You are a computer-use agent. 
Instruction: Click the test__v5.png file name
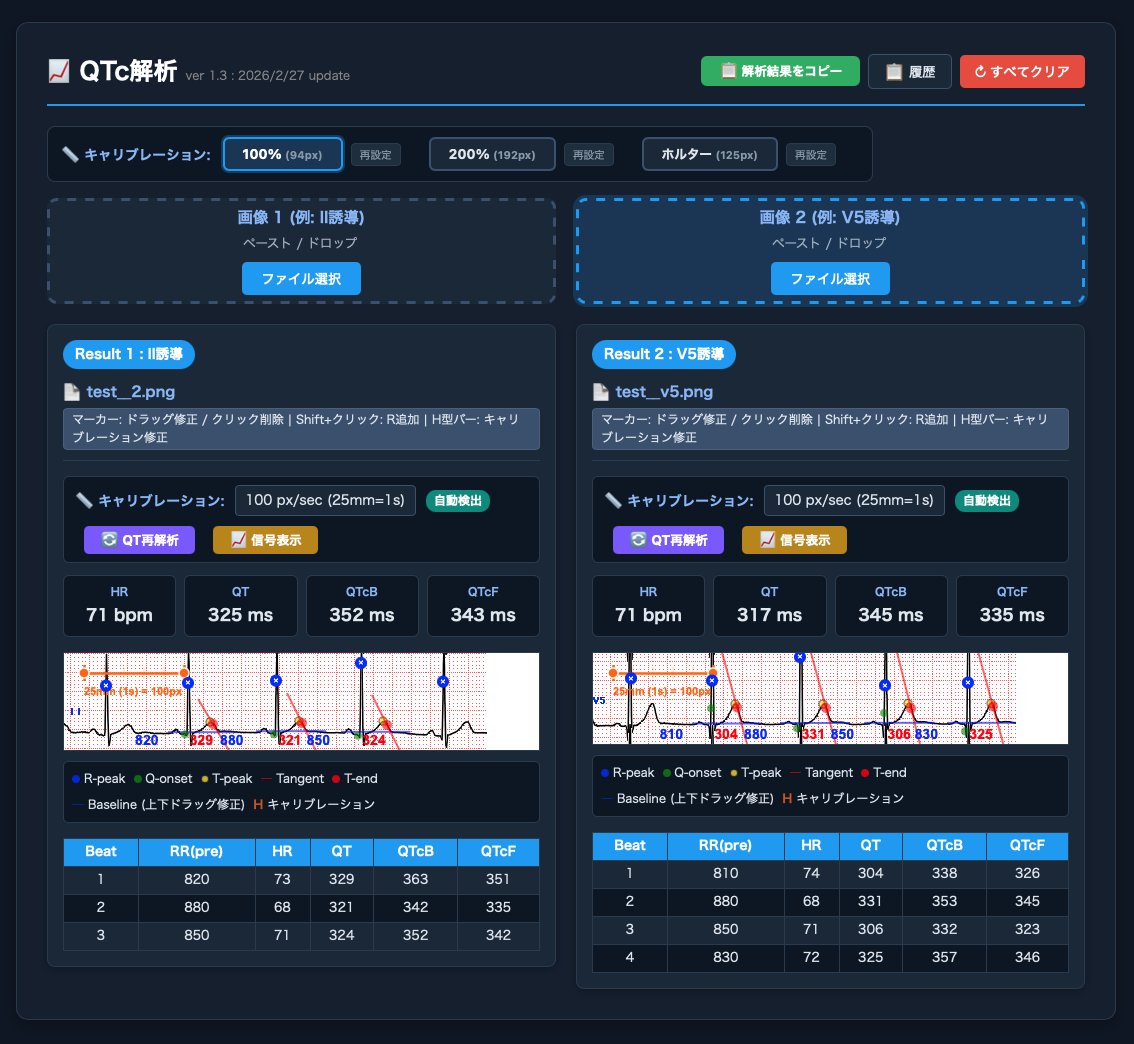point(664,392)
